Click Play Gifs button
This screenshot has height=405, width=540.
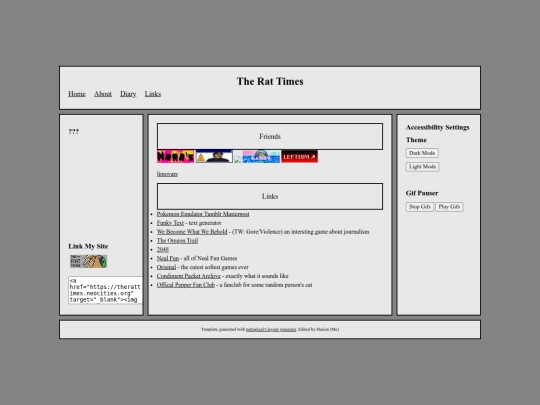(x=449, y=207)
